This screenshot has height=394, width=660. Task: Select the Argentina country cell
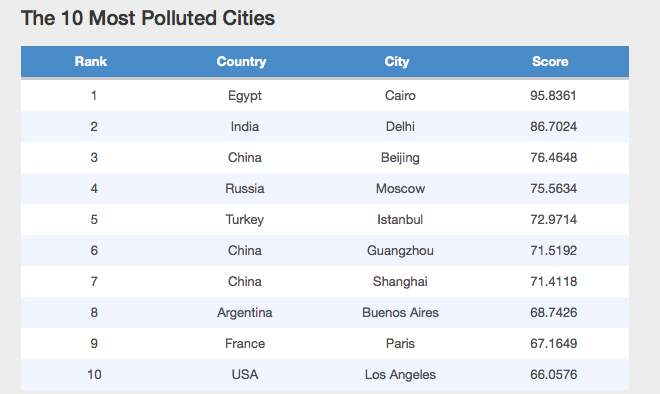click(x=245, y=313)
